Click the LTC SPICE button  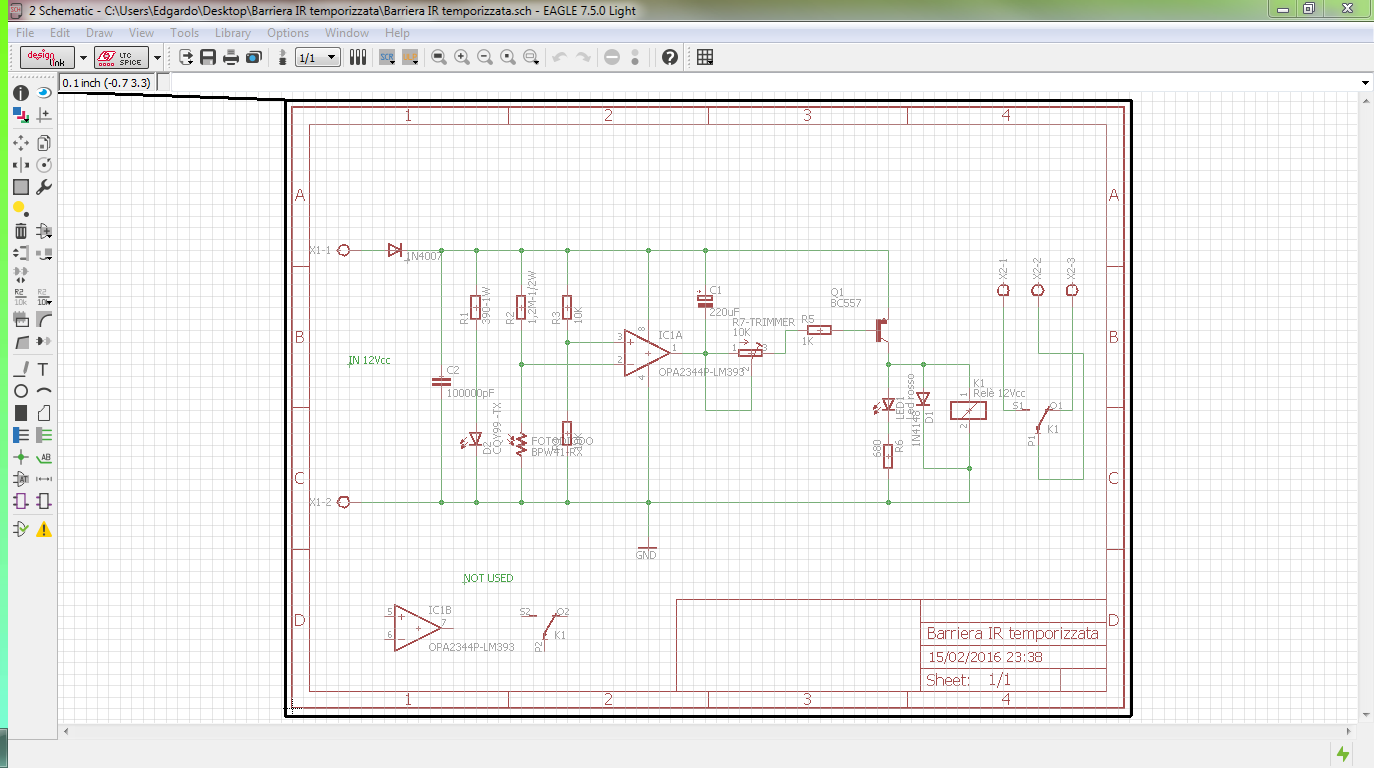(x=122, y=57)
